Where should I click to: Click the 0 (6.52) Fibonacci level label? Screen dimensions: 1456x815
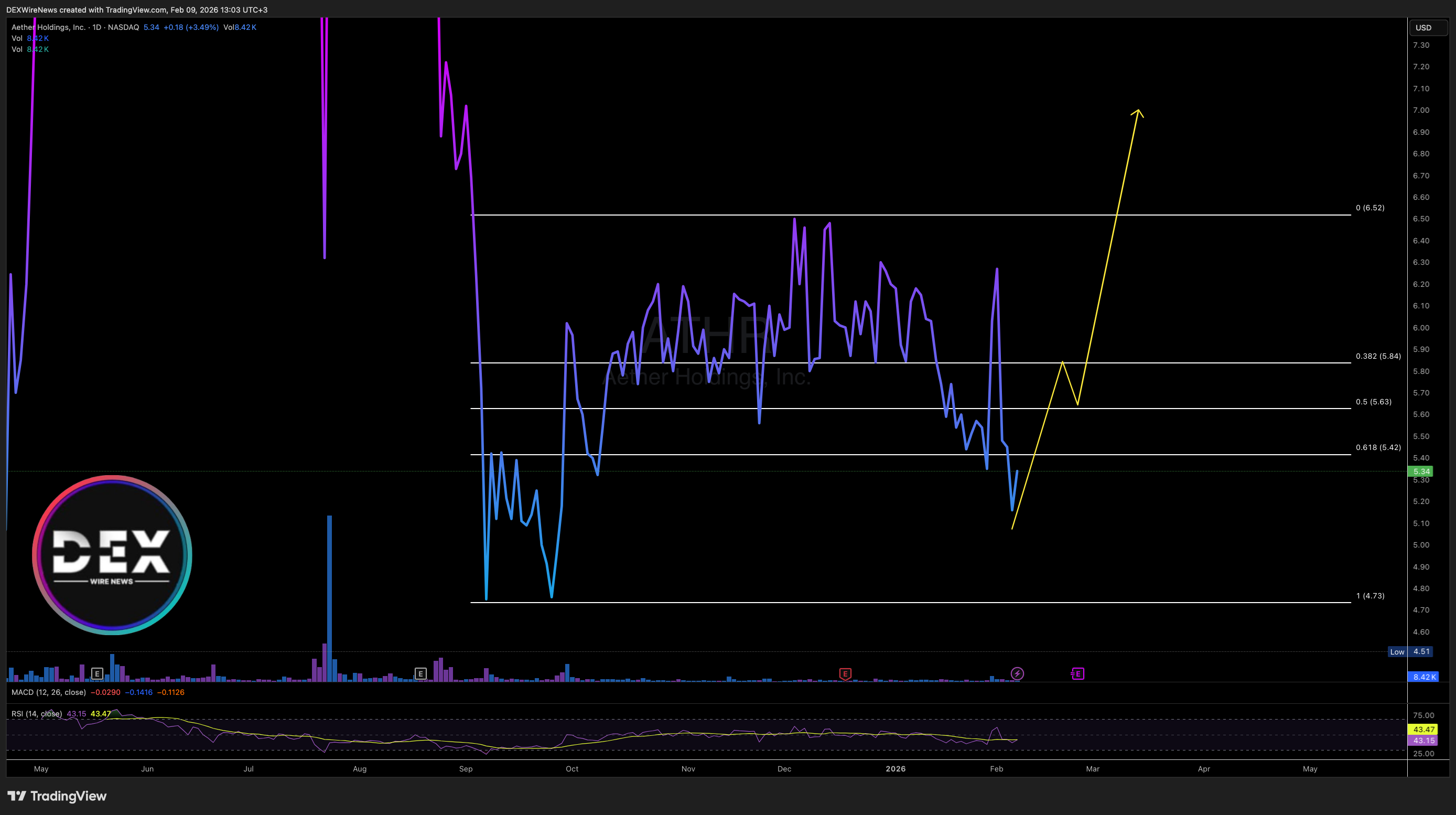click(1370, 208)
